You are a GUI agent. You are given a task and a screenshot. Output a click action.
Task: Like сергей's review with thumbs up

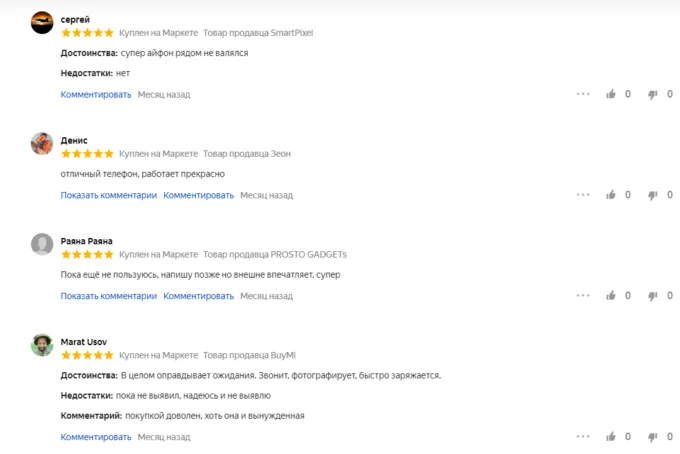tap(611, 94)
